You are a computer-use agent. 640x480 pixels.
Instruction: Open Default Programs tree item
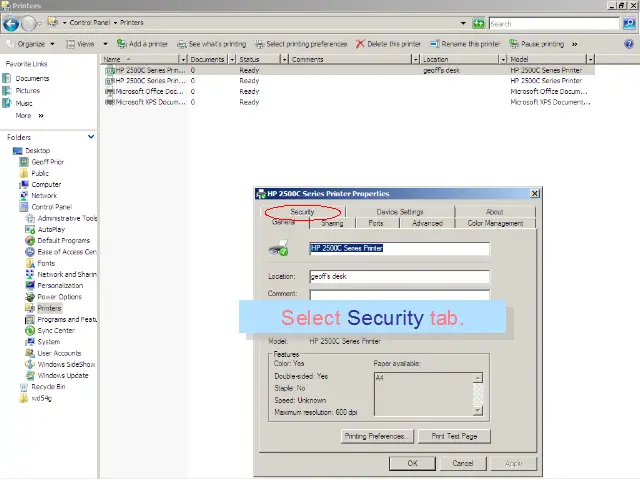[64, 241]
